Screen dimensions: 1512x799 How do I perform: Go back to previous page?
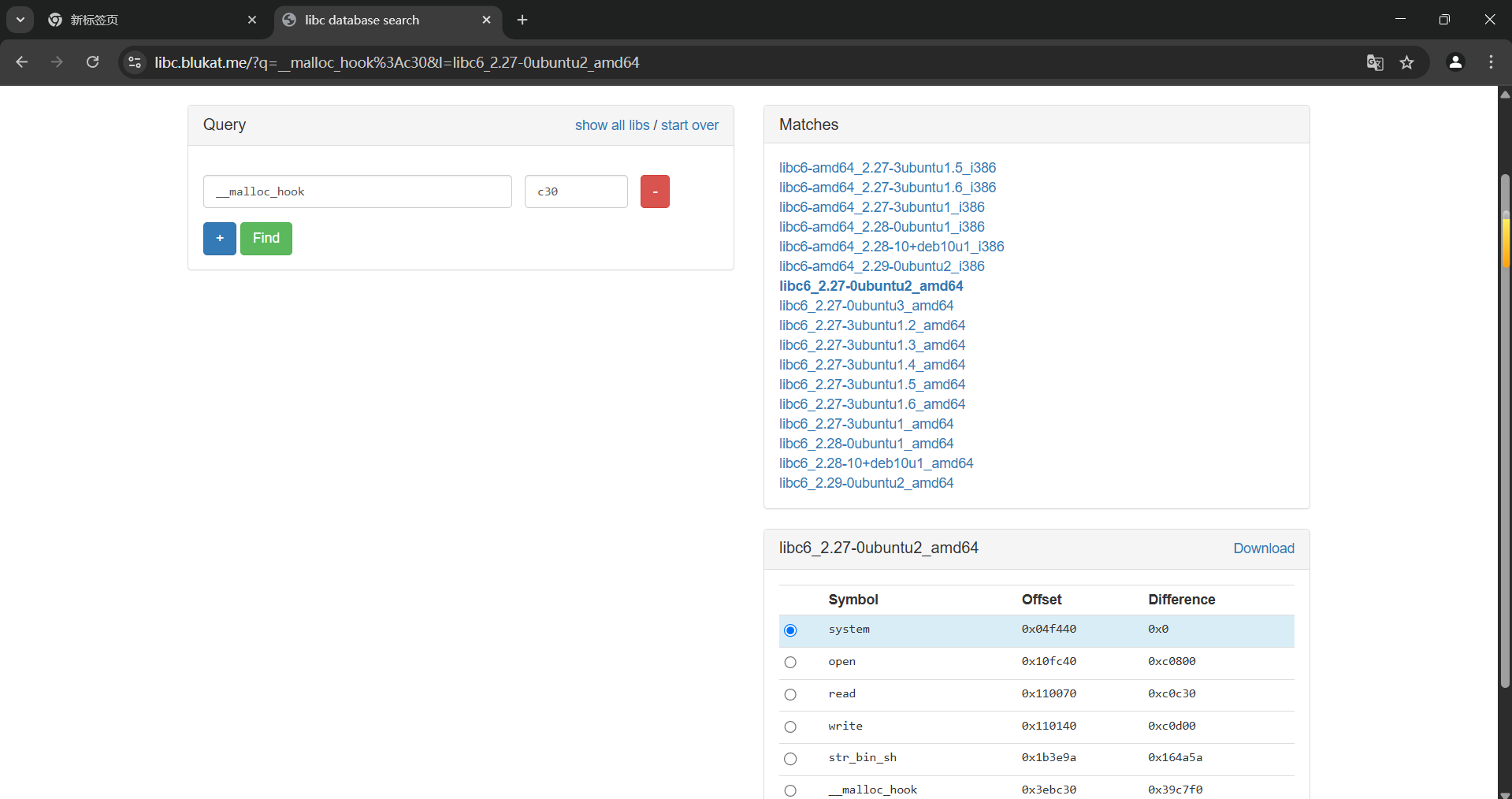(21, 62)
